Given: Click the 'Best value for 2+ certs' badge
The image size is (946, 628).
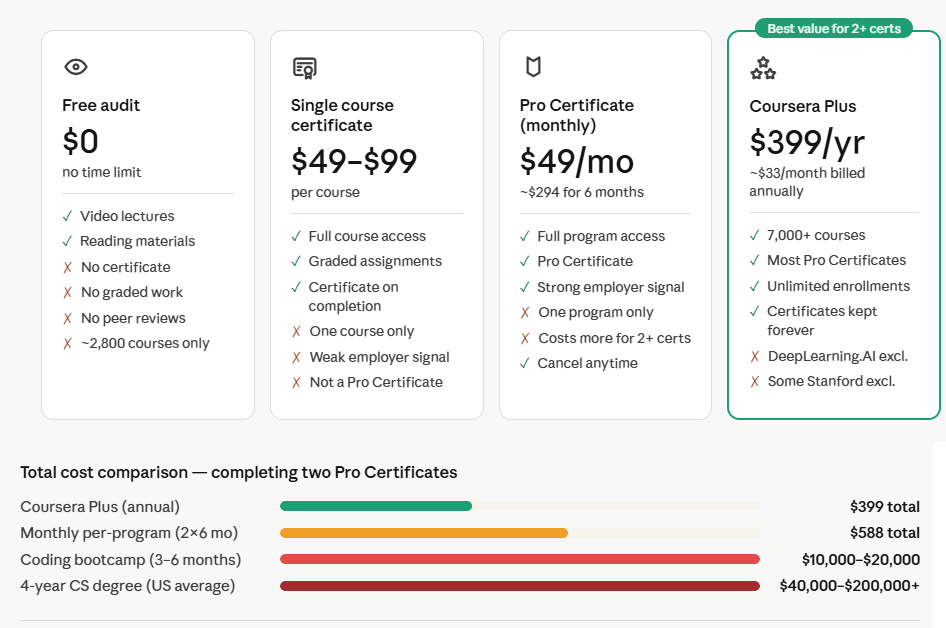Looking at the screenshot, I should [834, 28].
